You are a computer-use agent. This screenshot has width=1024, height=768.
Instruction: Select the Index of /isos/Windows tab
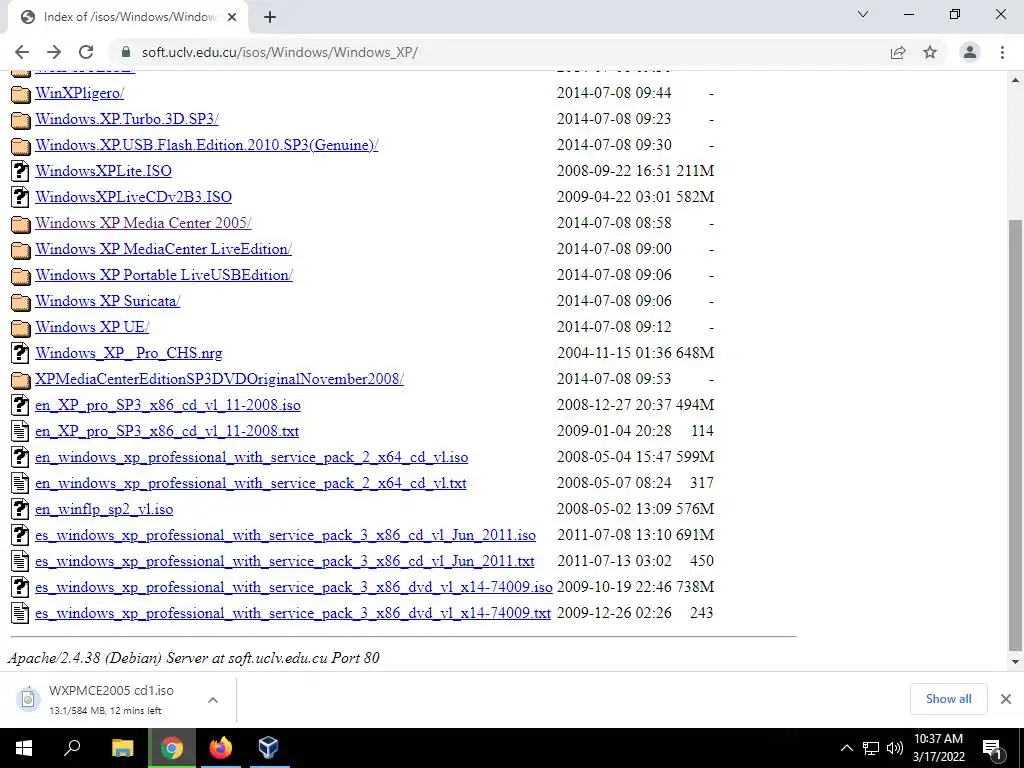[129, 18]
